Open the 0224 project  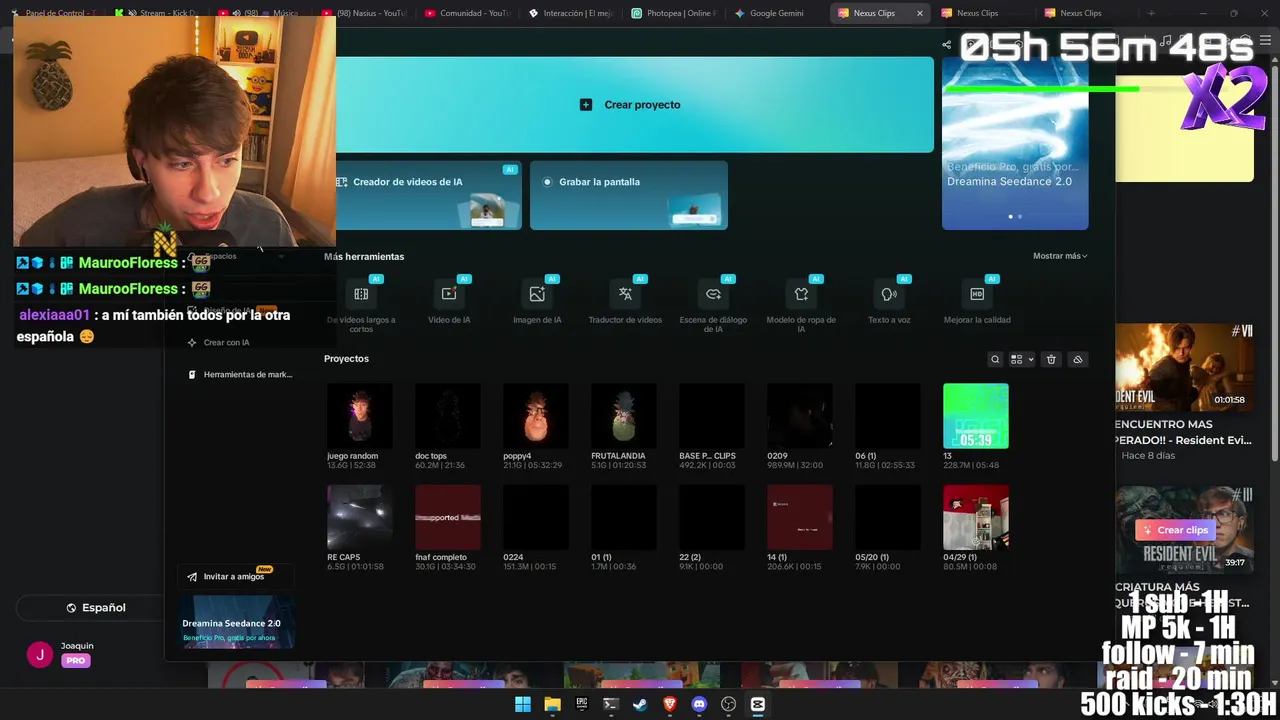pos(536,517)
